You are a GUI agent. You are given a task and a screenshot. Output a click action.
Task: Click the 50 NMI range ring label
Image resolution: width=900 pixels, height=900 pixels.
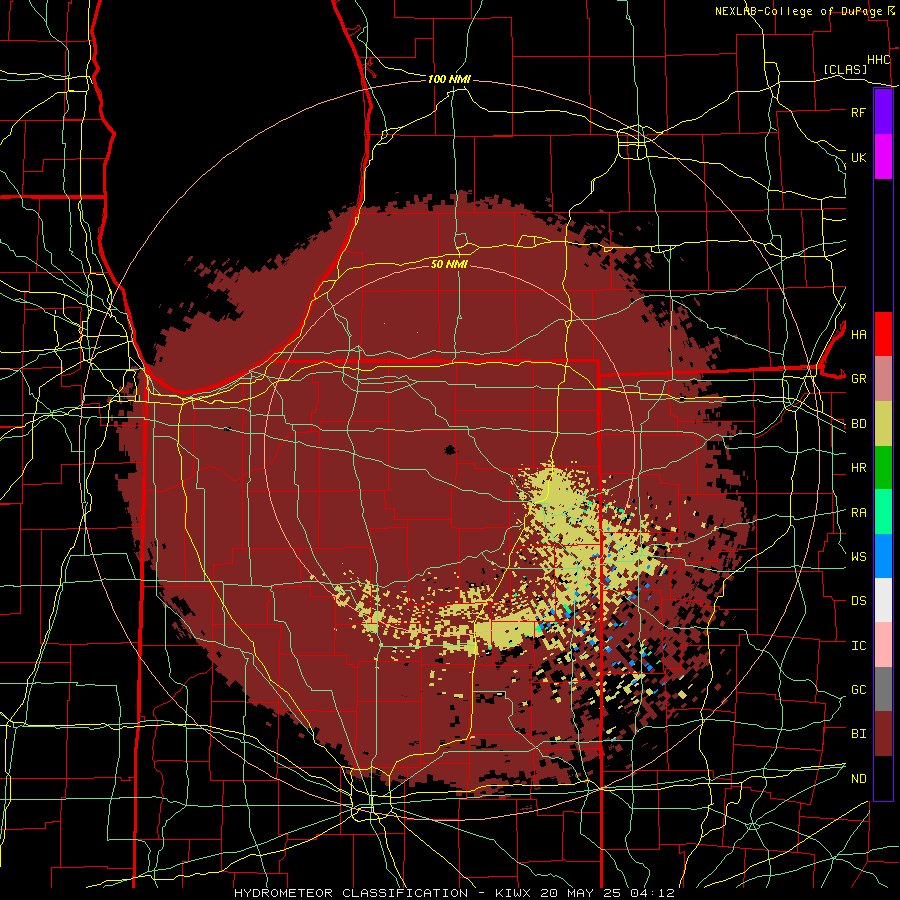[449, 264]
